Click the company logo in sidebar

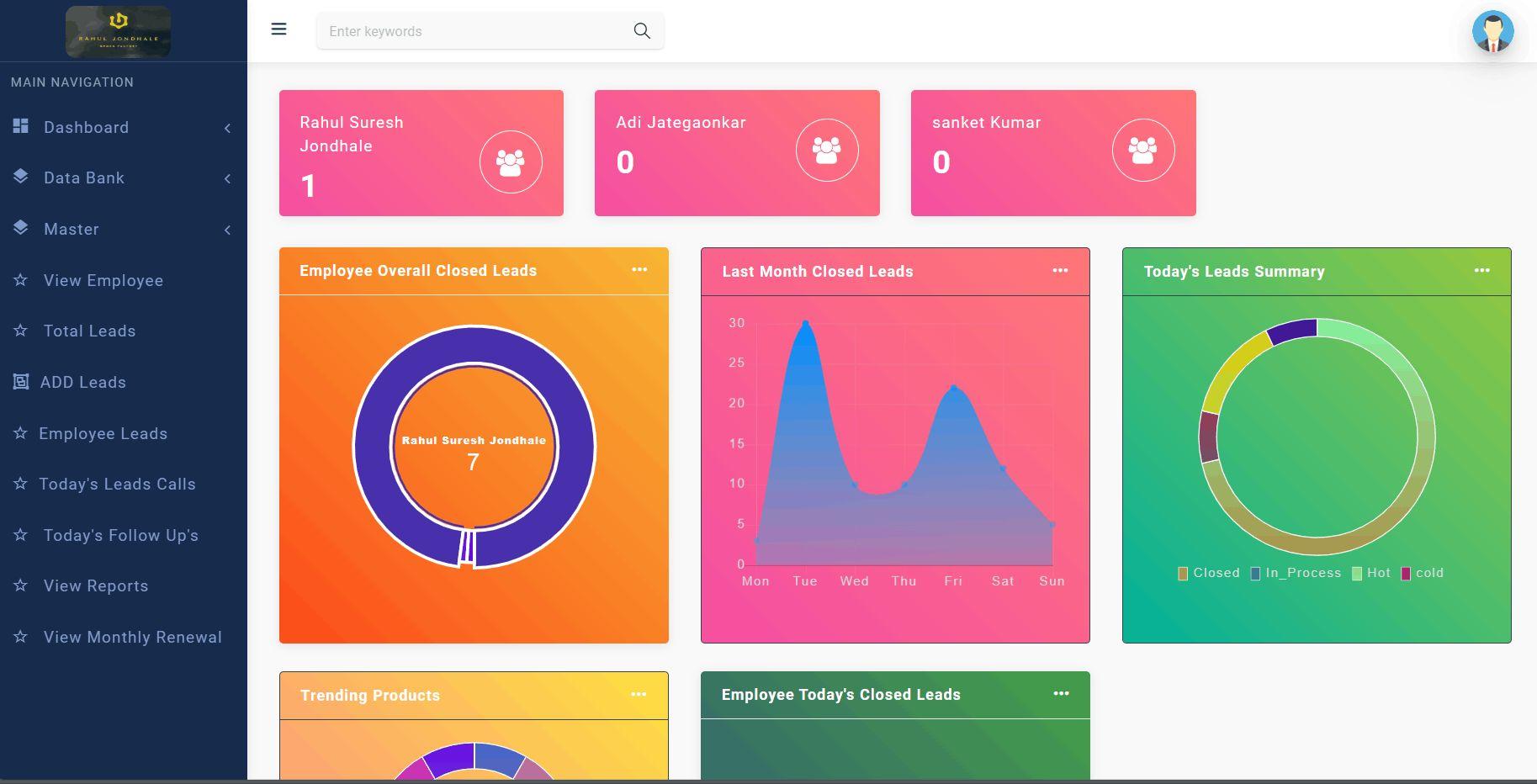[x=118, y=32]
